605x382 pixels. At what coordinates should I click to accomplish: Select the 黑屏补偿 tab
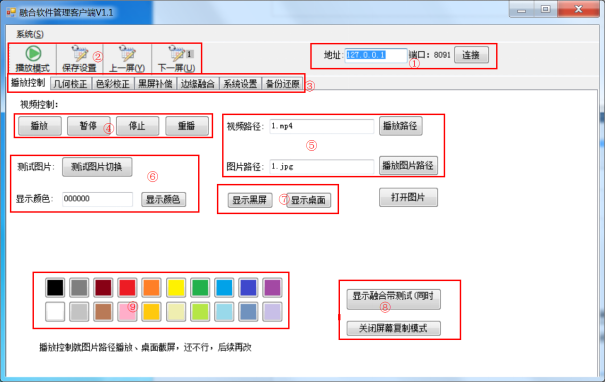tap(155, 84)
